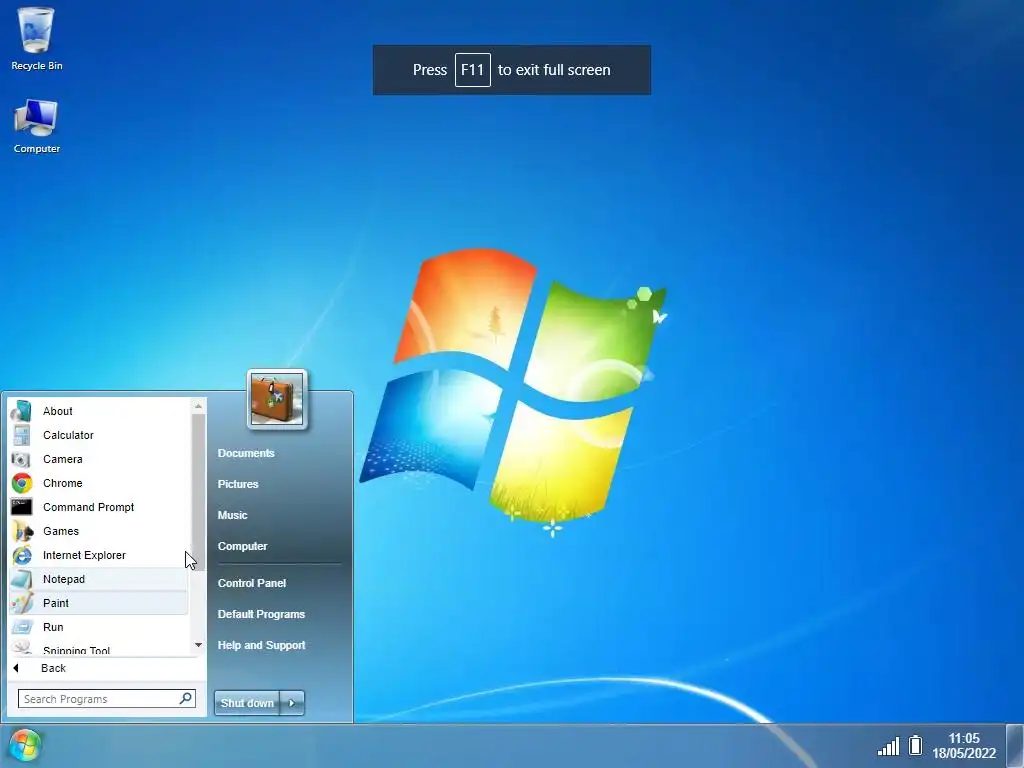Click the taskbar clock 11:05
Screen dimensions: 1024x768
point(964,738)
